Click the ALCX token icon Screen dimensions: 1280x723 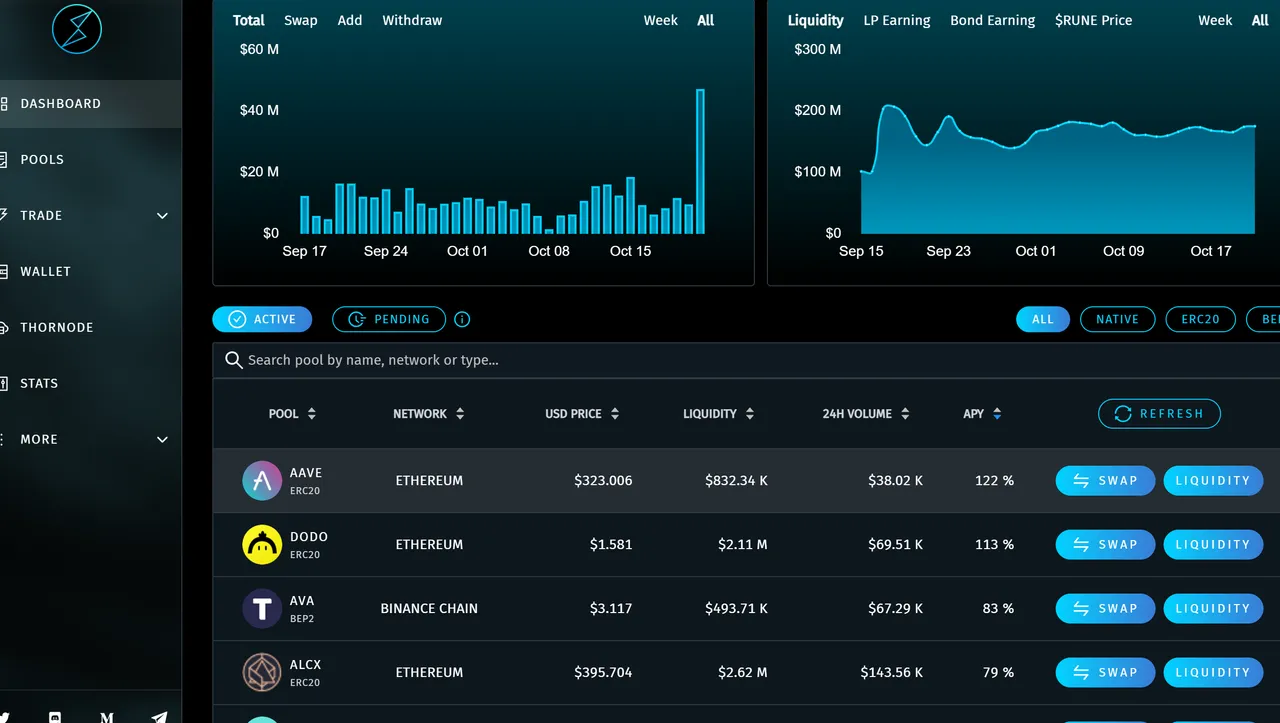[x=262, y=673]
